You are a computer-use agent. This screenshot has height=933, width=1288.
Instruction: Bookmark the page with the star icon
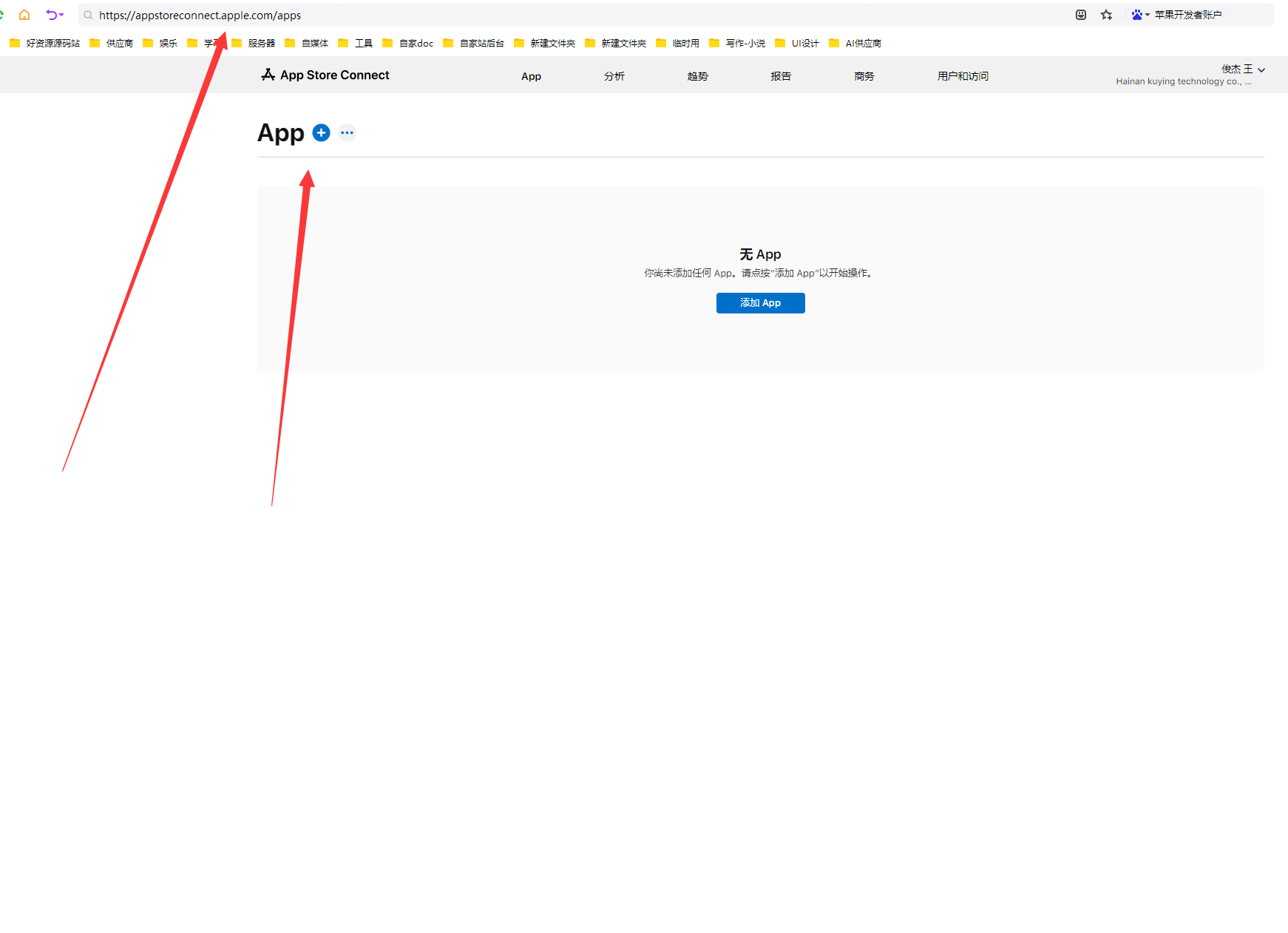1106,15
